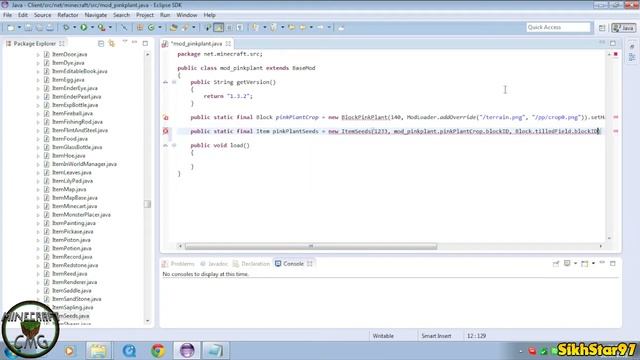Collapse the load method fold marker

pyautogui.click(x=174, y=145)
